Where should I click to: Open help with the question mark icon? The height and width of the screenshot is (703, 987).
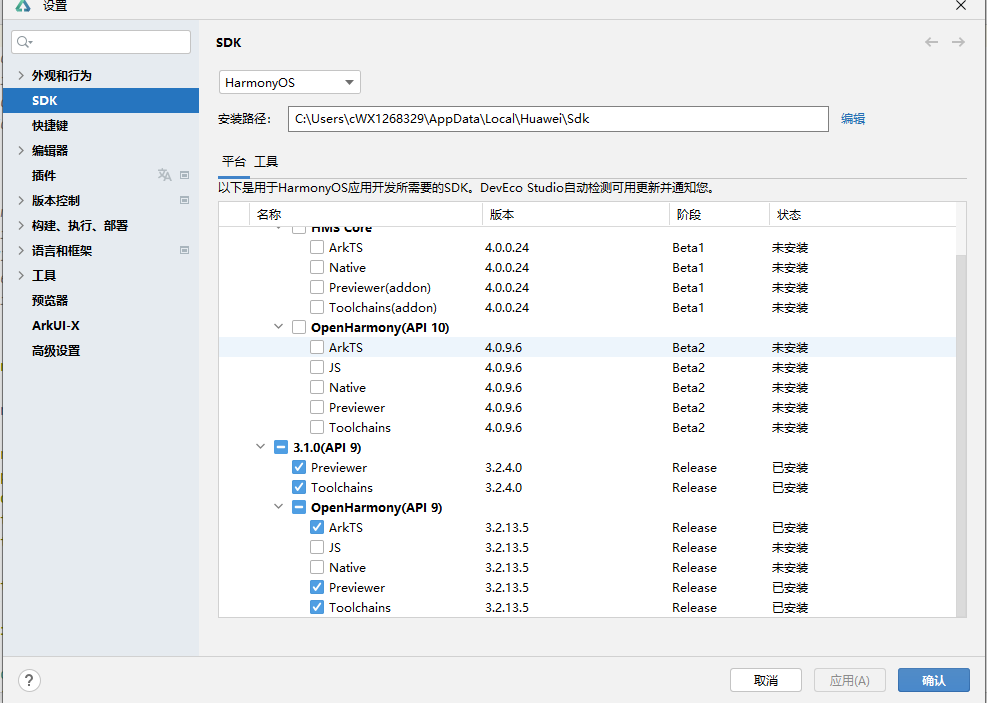coord(30,680)
